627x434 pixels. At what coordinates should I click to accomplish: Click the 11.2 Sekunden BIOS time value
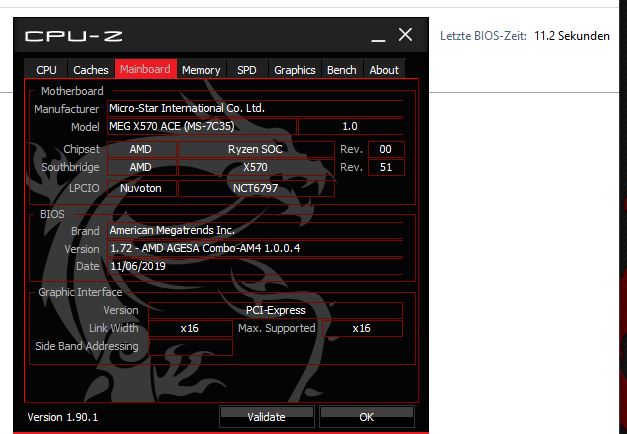click(x=572, y=36)
